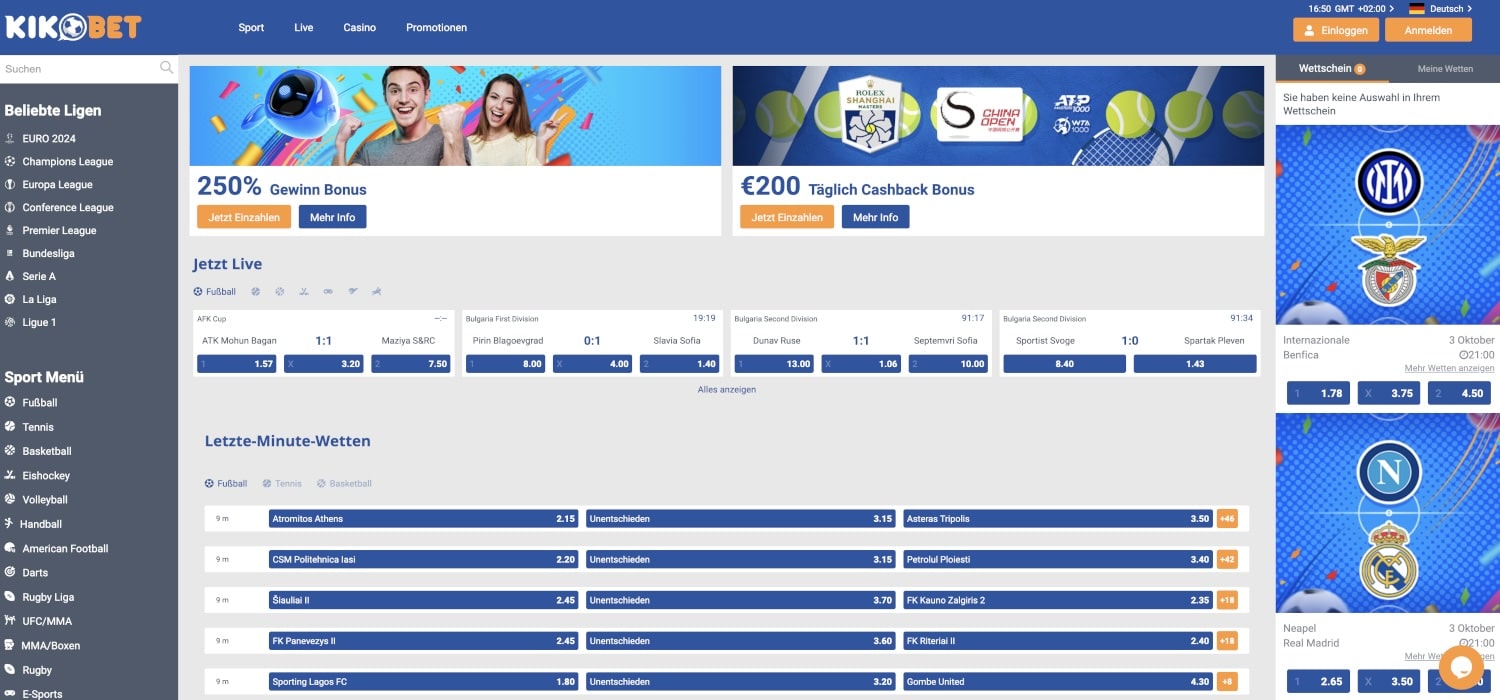Click Jetzt Einzahlen under 250% Gewinn Bonus
This screenshot has width=1500, height=700.
pos(244,217)
